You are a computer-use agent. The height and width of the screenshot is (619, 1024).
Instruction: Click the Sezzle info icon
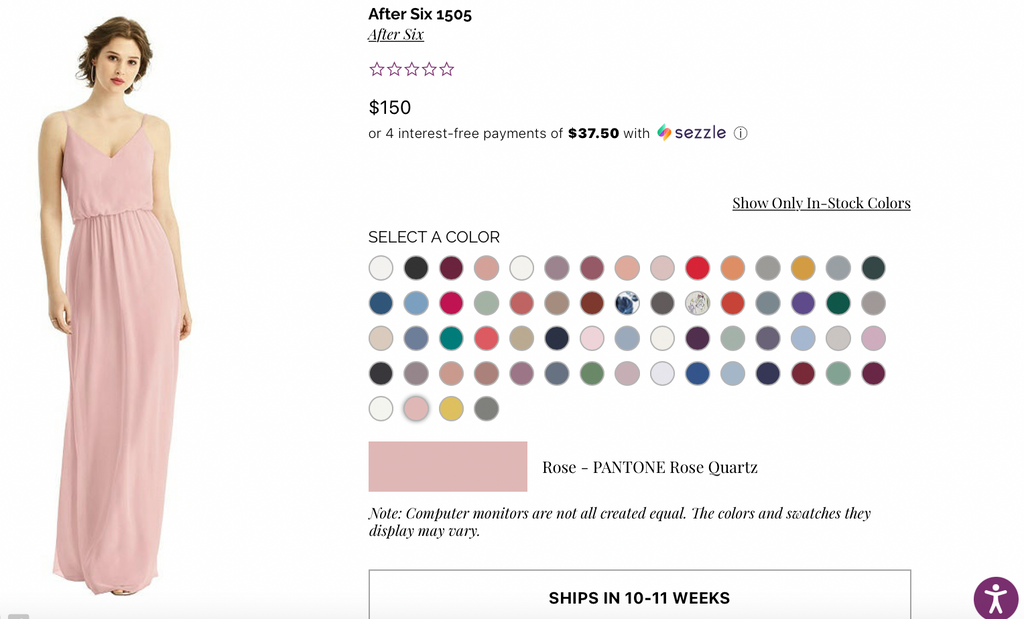[741, 133]
